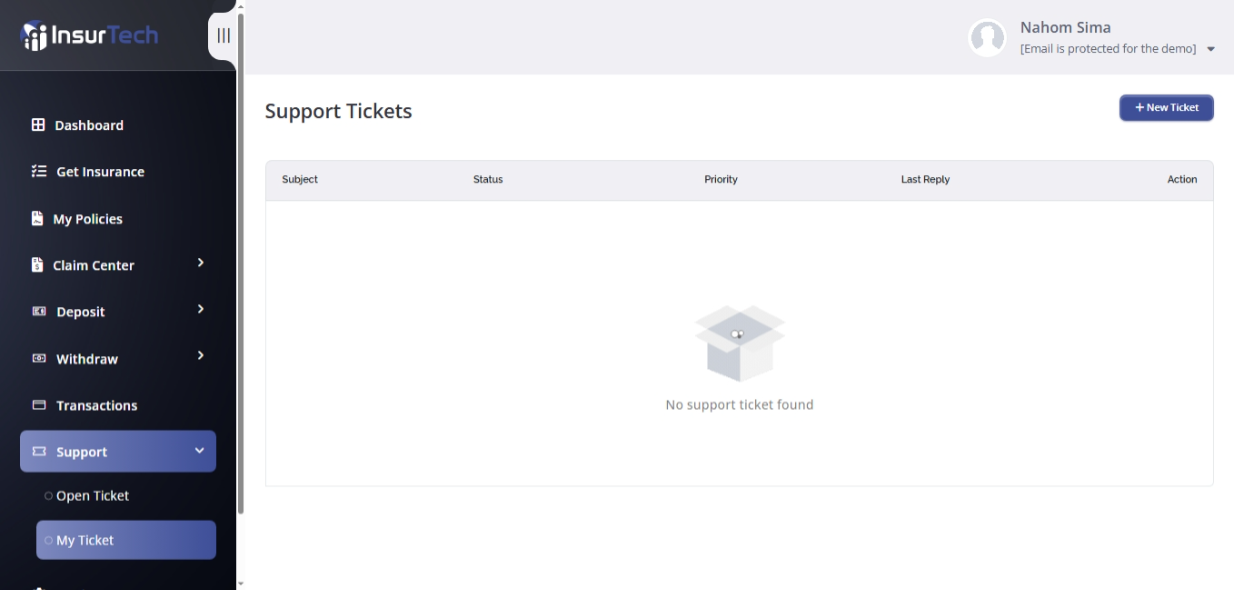1234x590 pixels.
Task: Click the Get Insurance checklist icon
Action: [x=39, y=171]
